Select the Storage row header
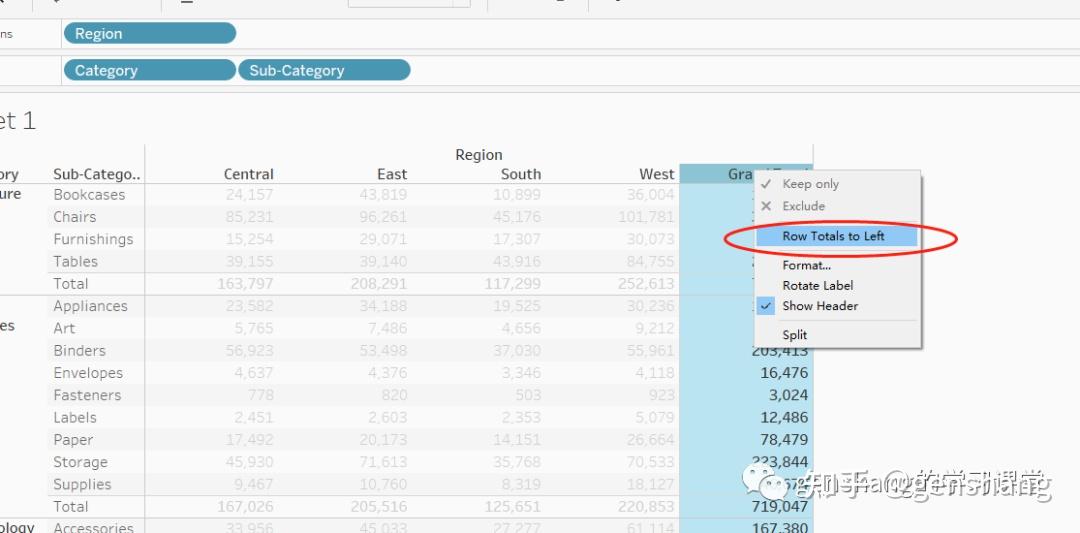The width and height of the screenshot is (1080, 533). click(x=80, y=462)
